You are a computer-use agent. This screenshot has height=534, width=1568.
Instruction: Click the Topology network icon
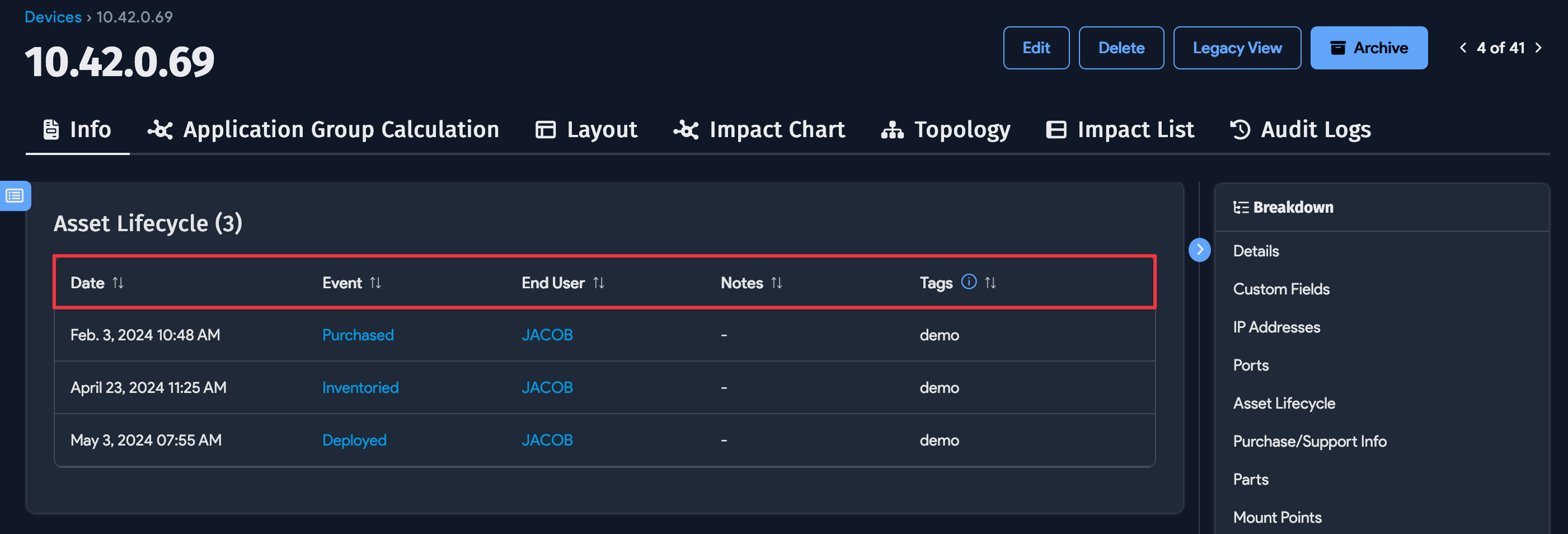893,129
